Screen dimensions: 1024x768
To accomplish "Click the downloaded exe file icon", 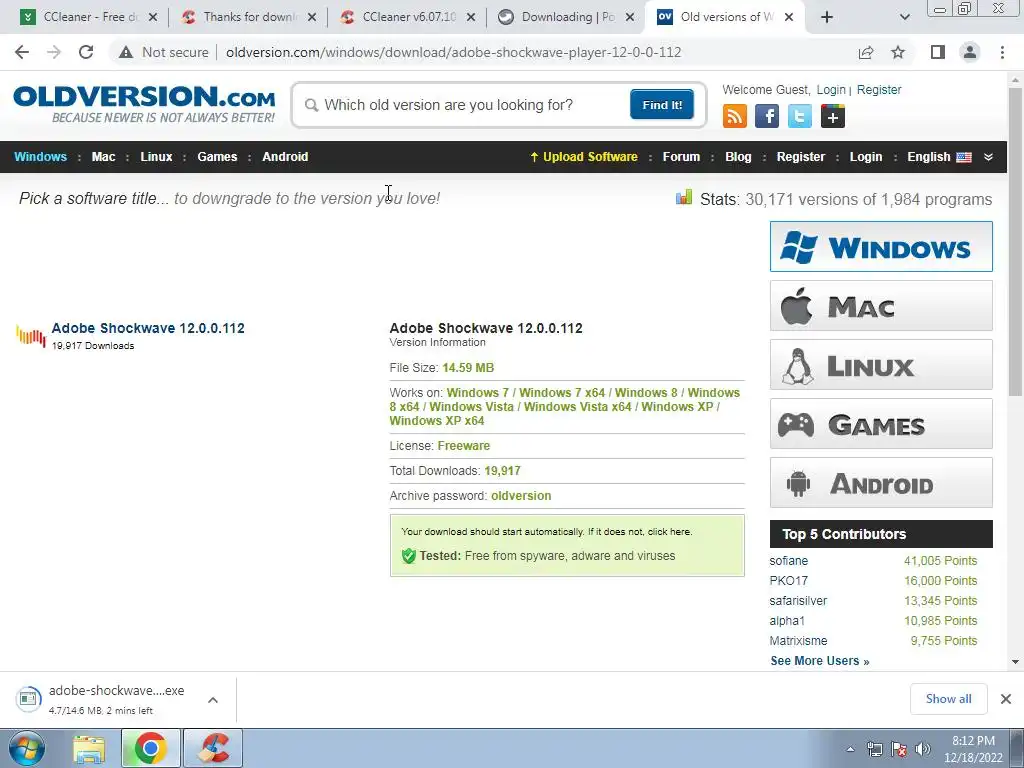I will pos(28,699).
